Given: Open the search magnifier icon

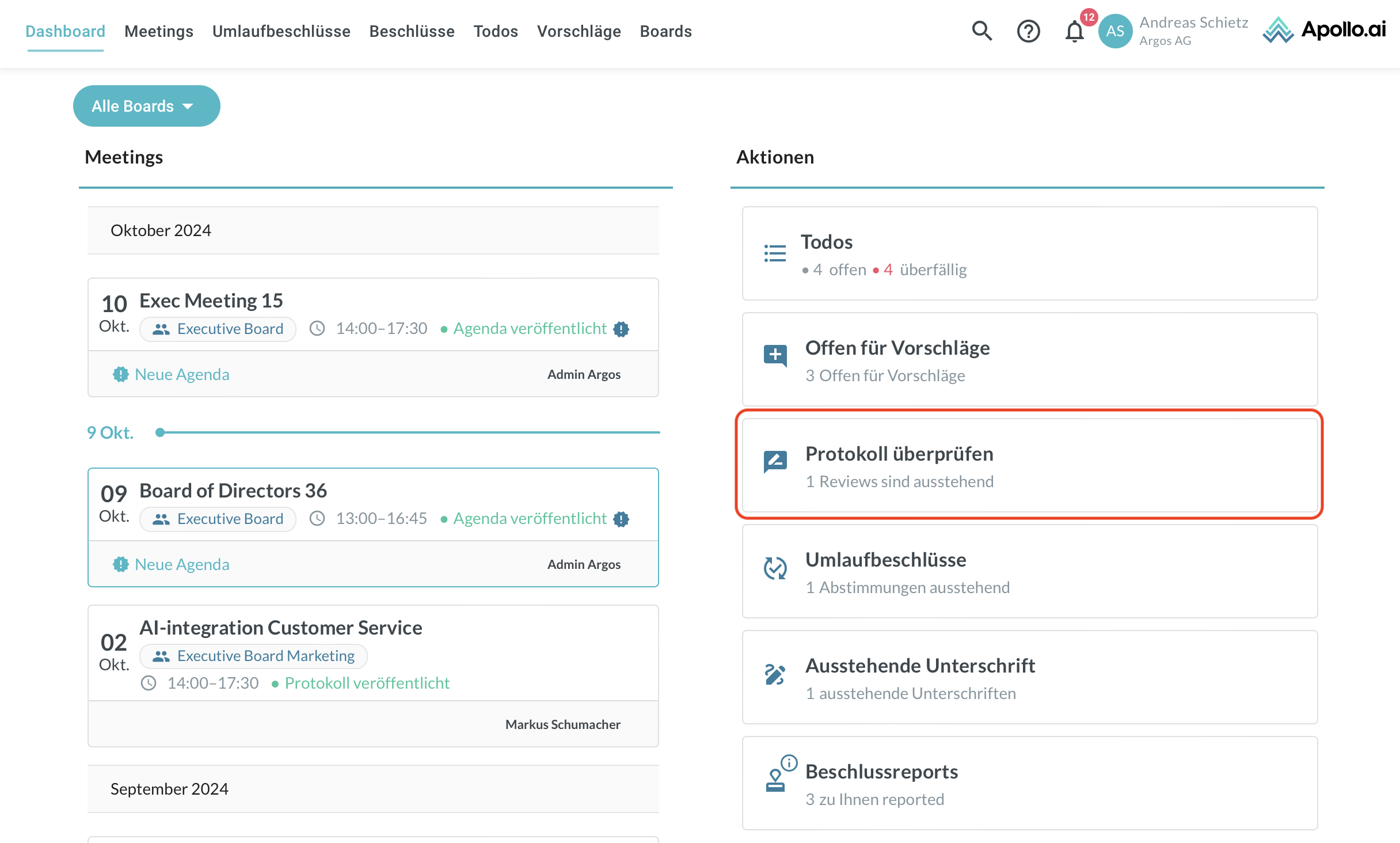Looking at the screenshot, I should (x=982, y=31).
